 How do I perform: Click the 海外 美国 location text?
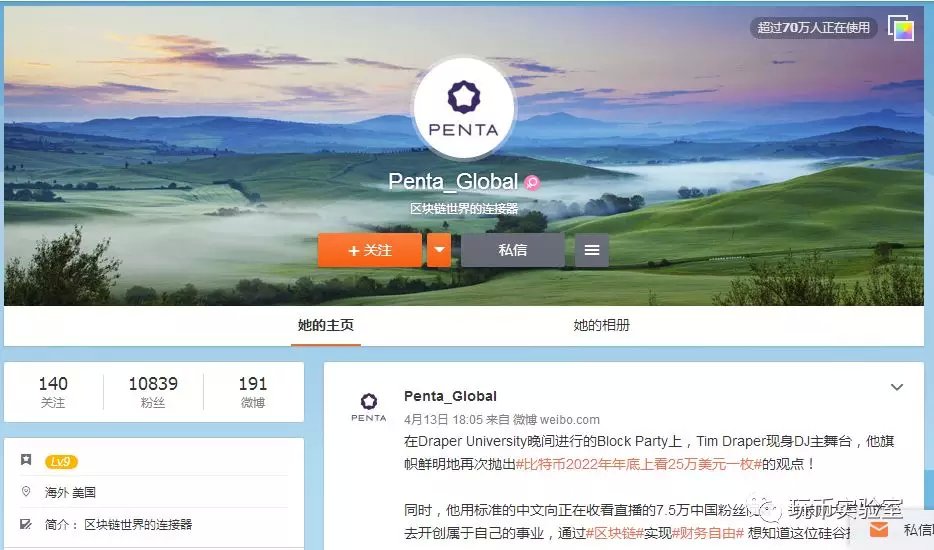(70, 492)
